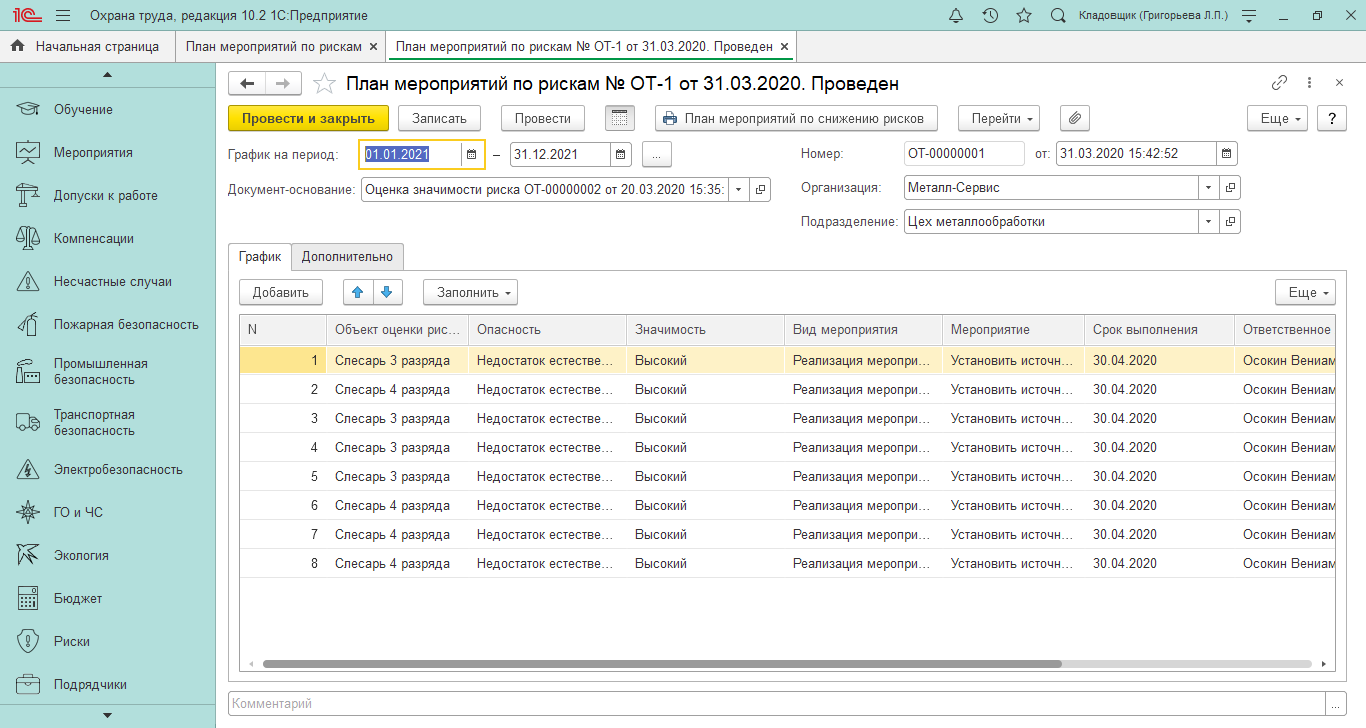Collapse sidebar list with up arrow

click(107, 75)
